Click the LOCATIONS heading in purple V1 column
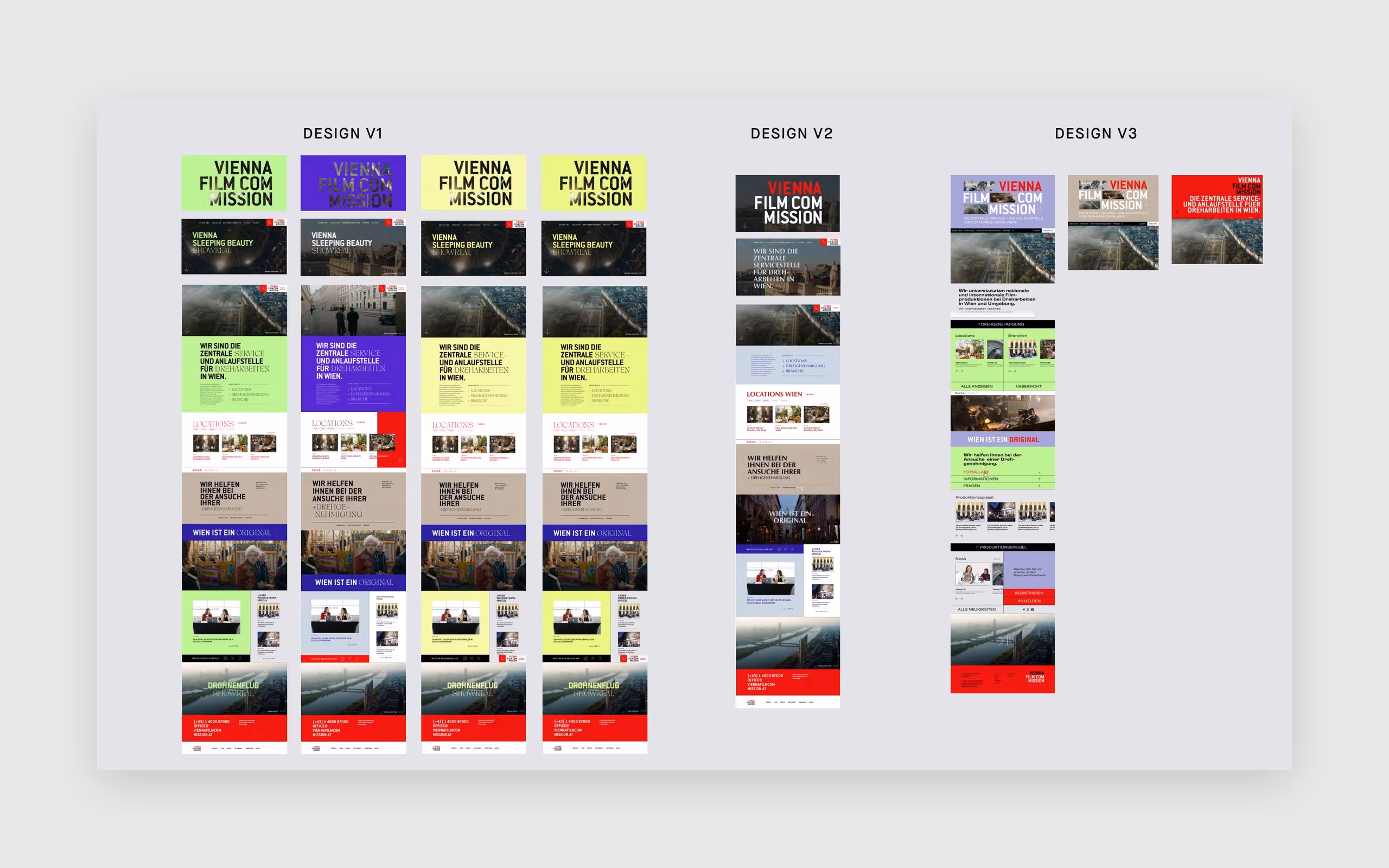The image size is (1389, 868). (332, 423)
